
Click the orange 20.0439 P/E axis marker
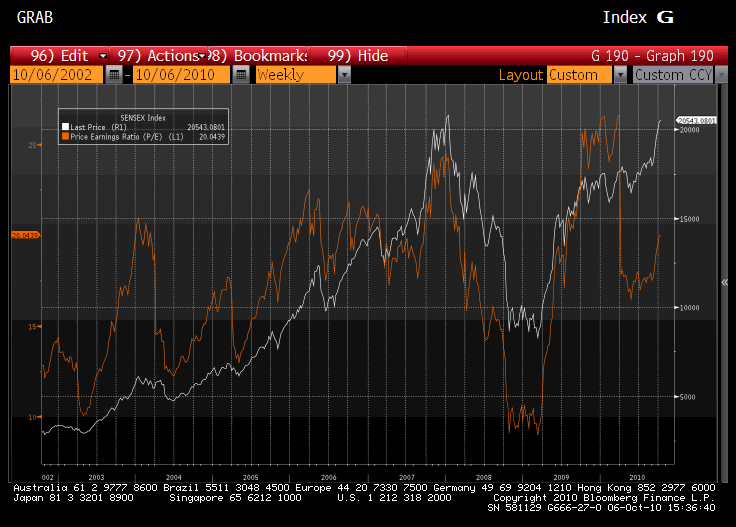(x=25, y=235)
